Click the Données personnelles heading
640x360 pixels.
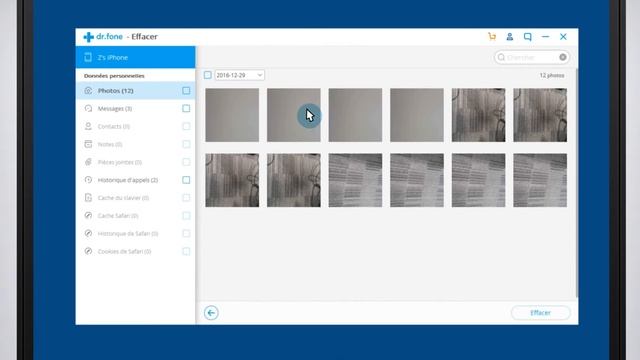pyautogui.click(x=114, y=76)
